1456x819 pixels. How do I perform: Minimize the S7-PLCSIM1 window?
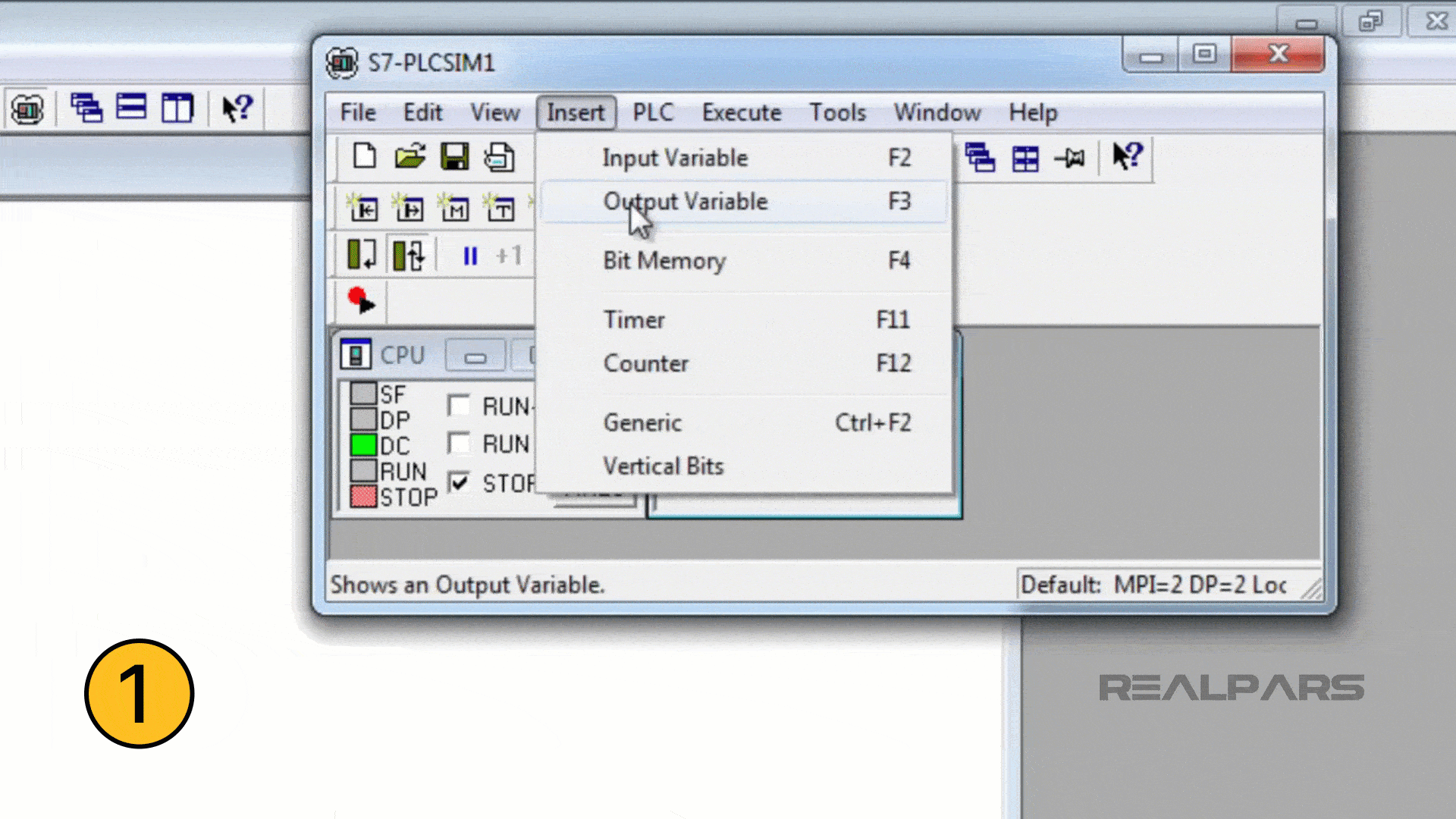pyautogui.click(x=1150, y=56)
